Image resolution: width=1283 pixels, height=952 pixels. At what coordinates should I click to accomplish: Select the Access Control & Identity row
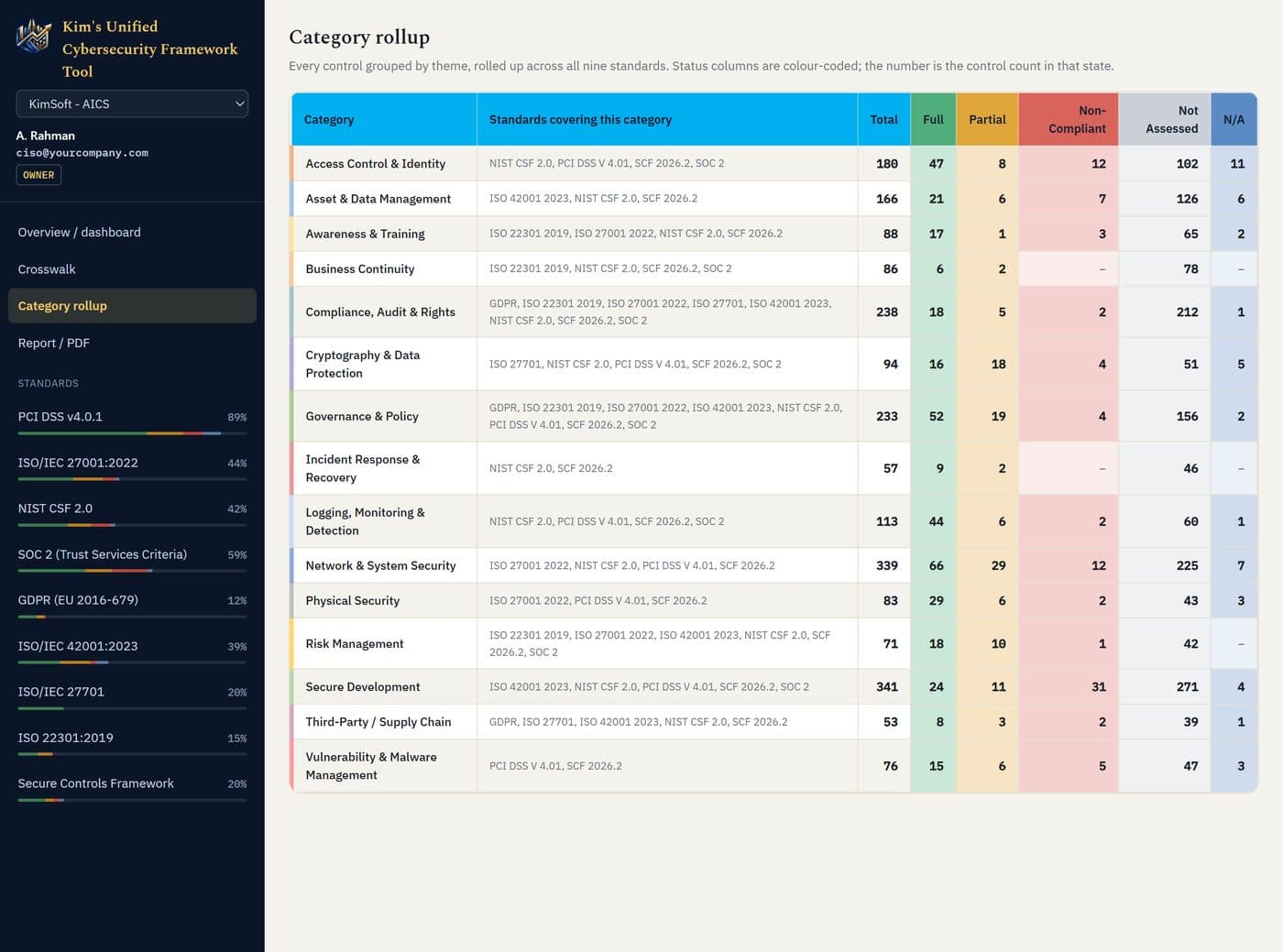774,163
